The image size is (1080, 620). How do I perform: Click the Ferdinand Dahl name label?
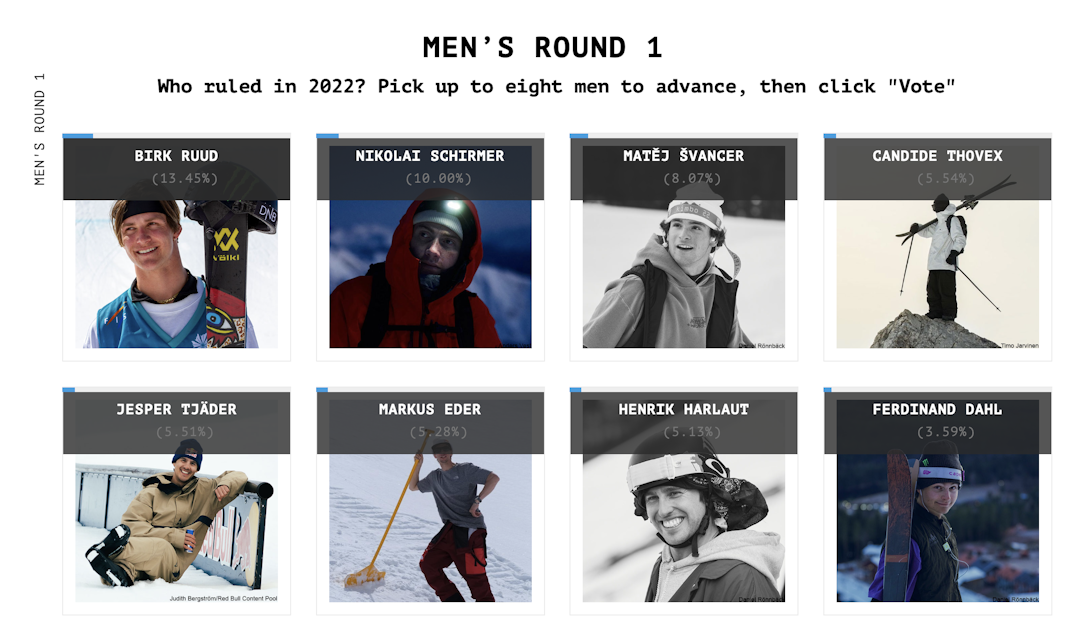click(x=937, y=410)
